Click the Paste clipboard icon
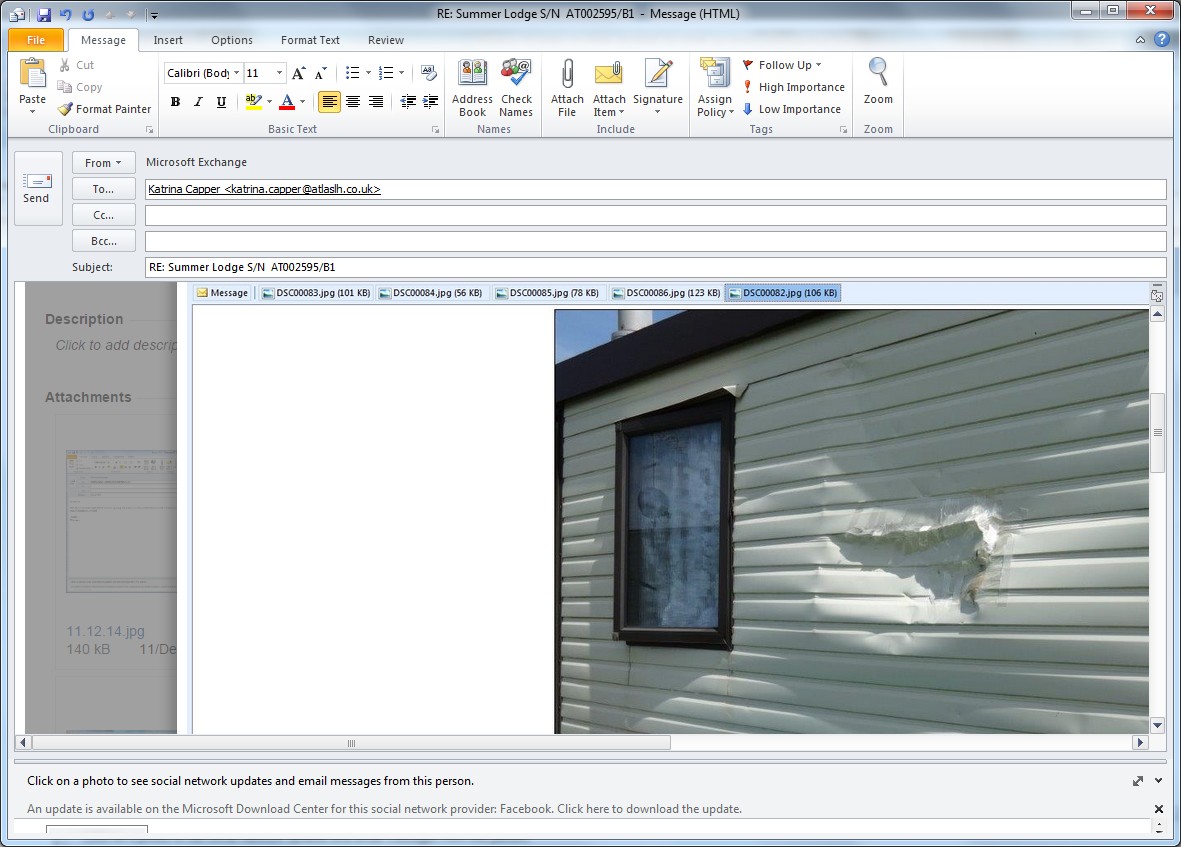 pos(32,75)
